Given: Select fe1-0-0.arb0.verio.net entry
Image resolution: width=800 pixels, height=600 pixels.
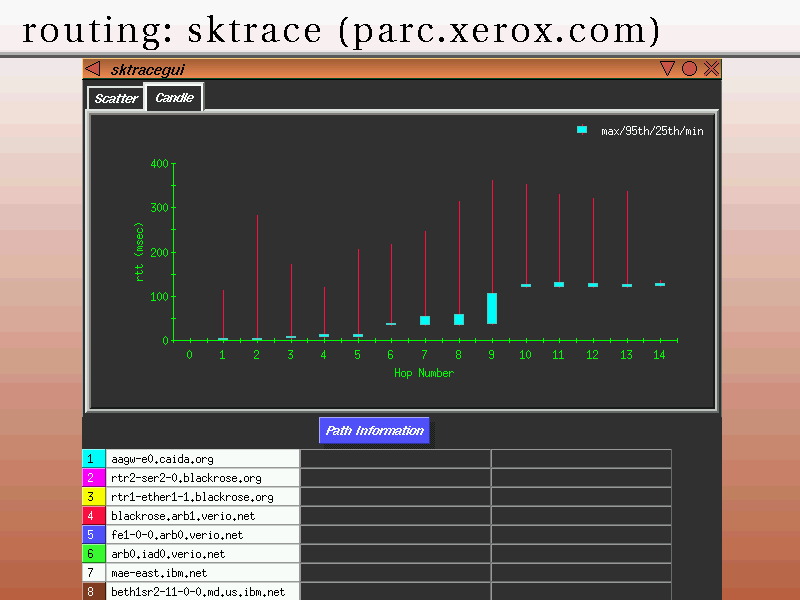Looking at the screenshot, I should point(203,534).
